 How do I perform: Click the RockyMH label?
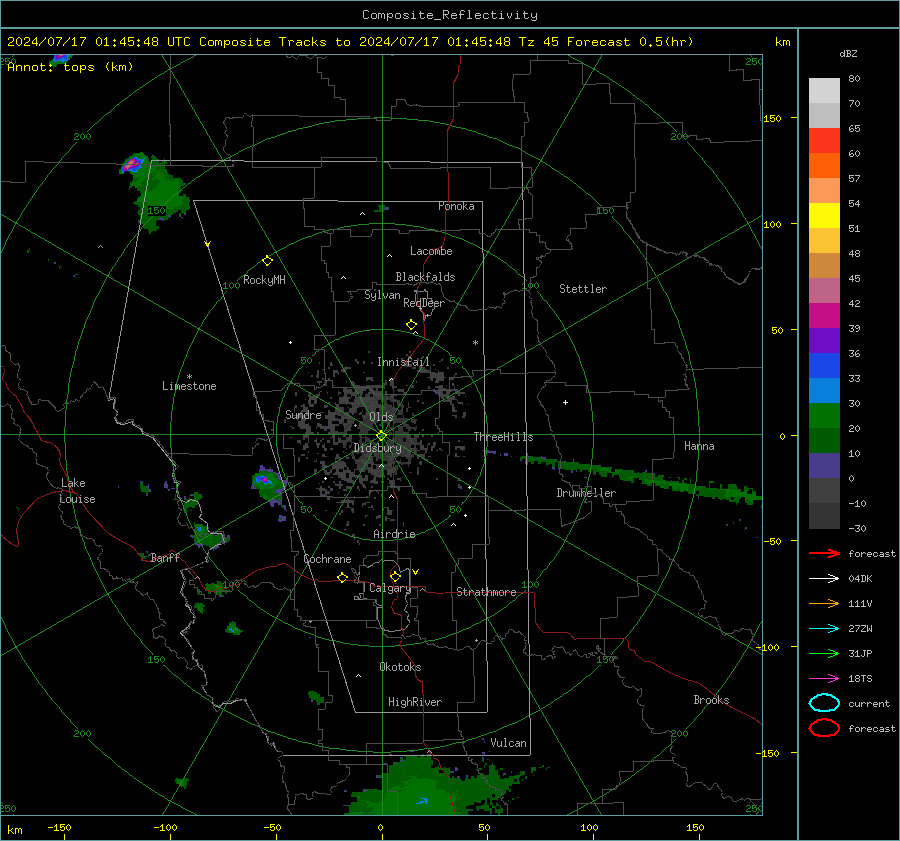264,280
